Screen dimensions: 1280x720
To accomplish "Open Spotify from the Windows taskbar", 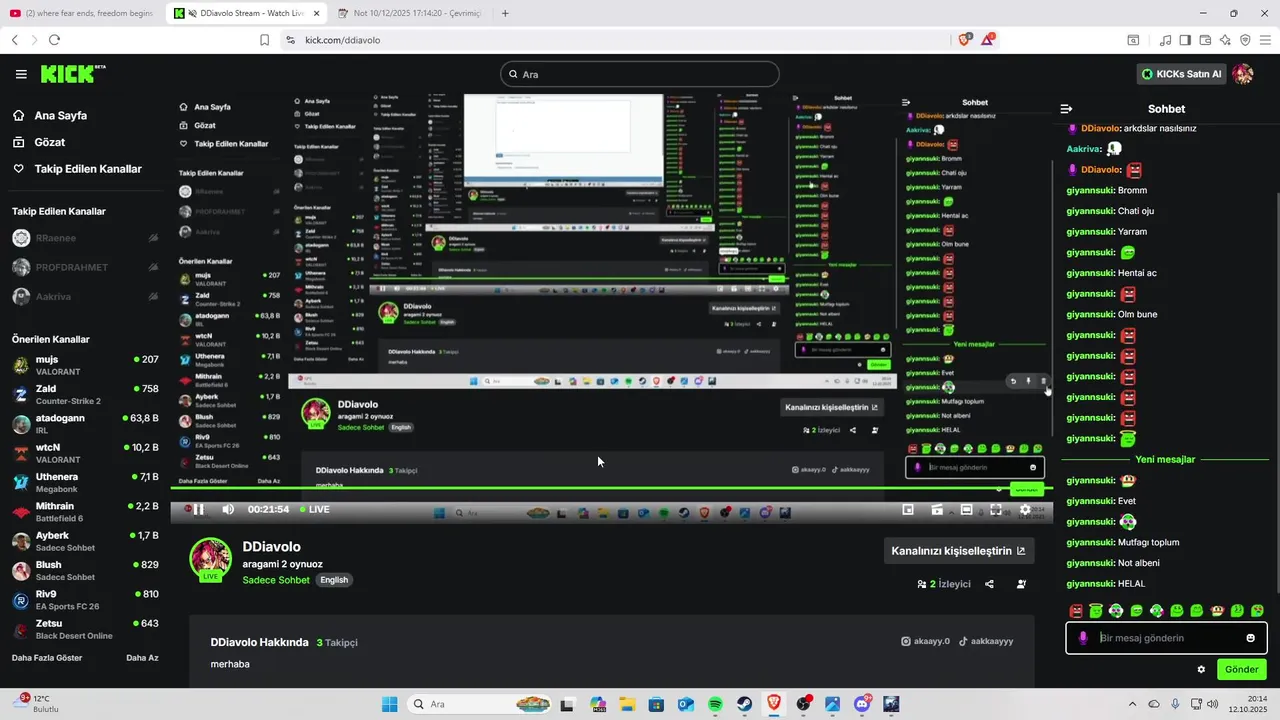I will (x=716, y=704).
